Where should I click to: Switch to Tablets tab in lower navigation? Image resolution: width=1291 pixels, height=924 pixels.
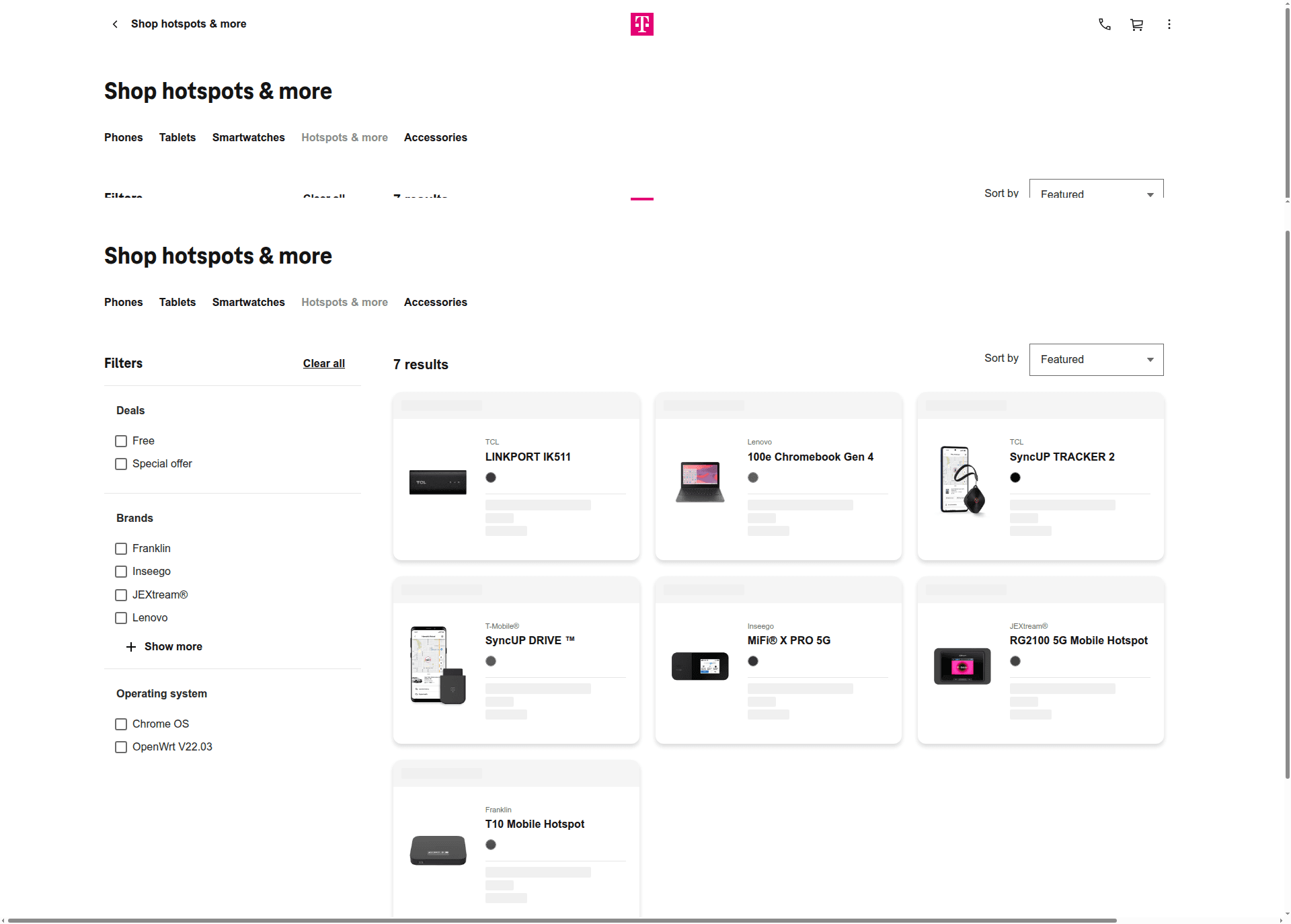pyautogui.click(x=178, y=302)
